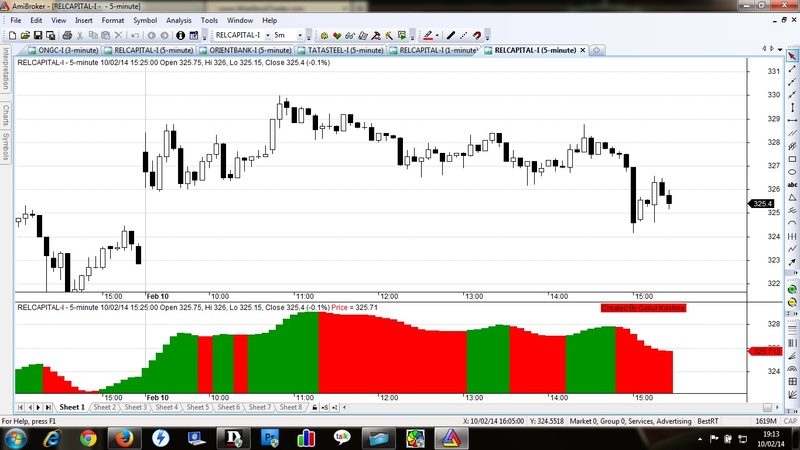Click the wand with star icon

389,35
